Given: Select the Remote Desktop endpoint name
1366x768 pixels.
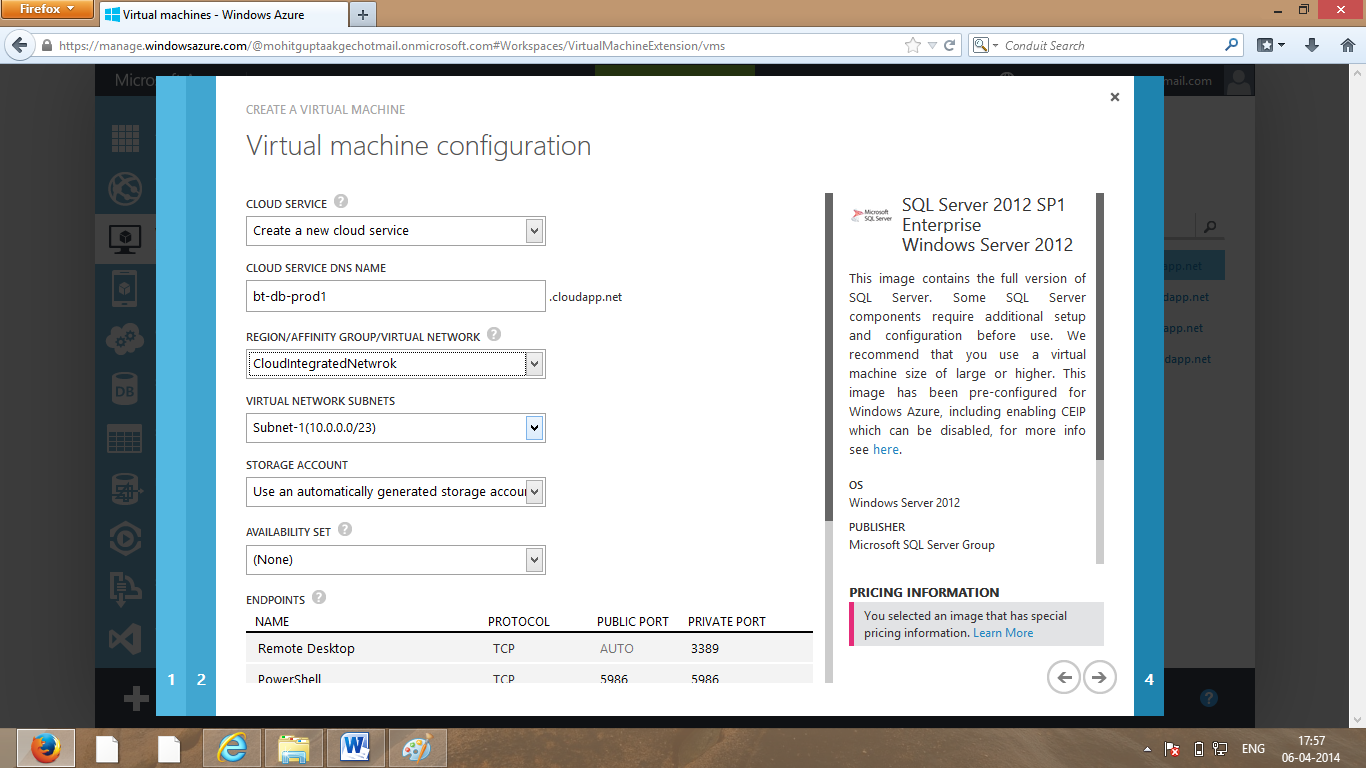Looking at the screenshot, I should click(306, 649).
